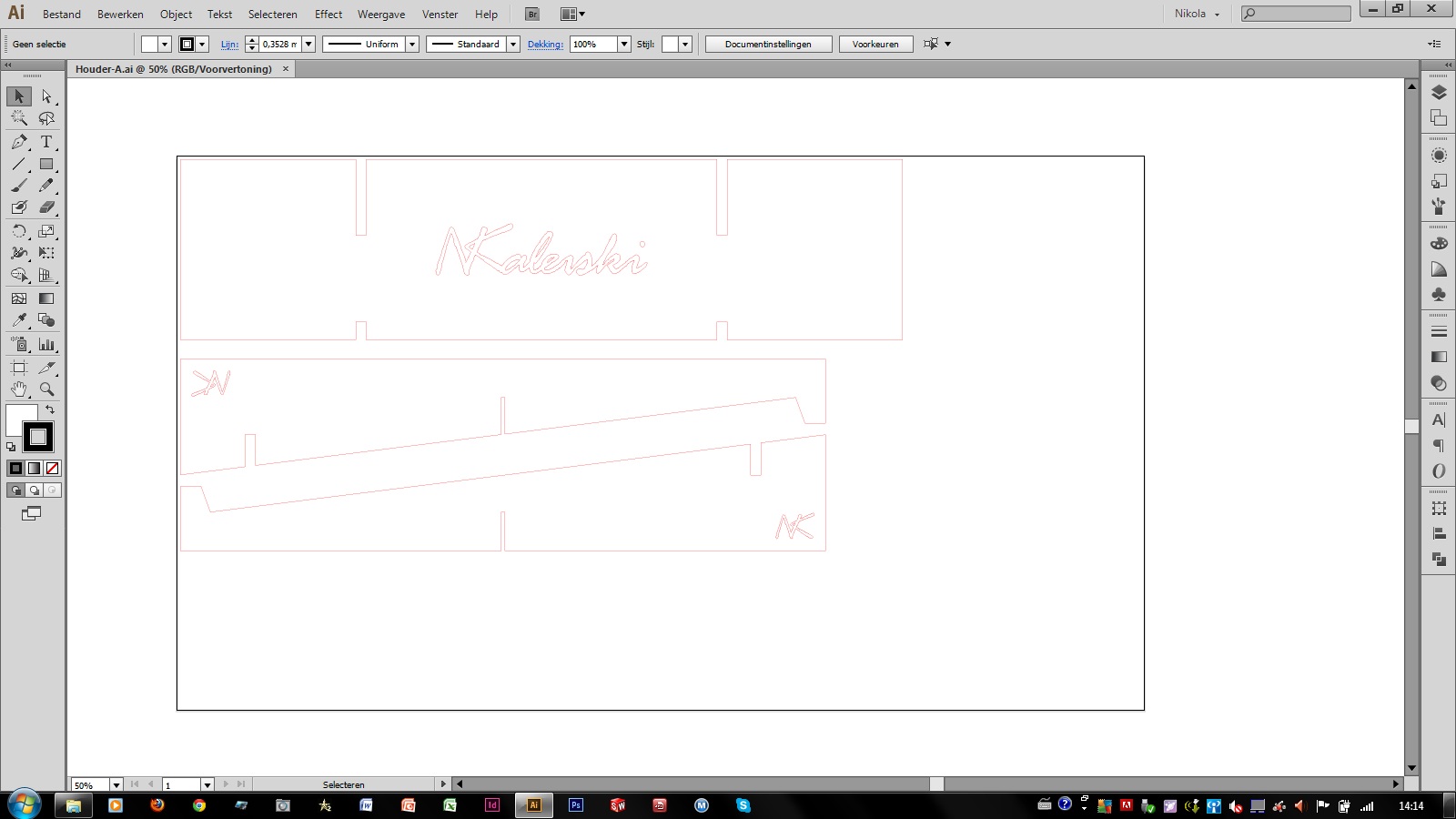Open the Nikola workspace switcher
This screenshot has width=1456, height=819.
1197,14
